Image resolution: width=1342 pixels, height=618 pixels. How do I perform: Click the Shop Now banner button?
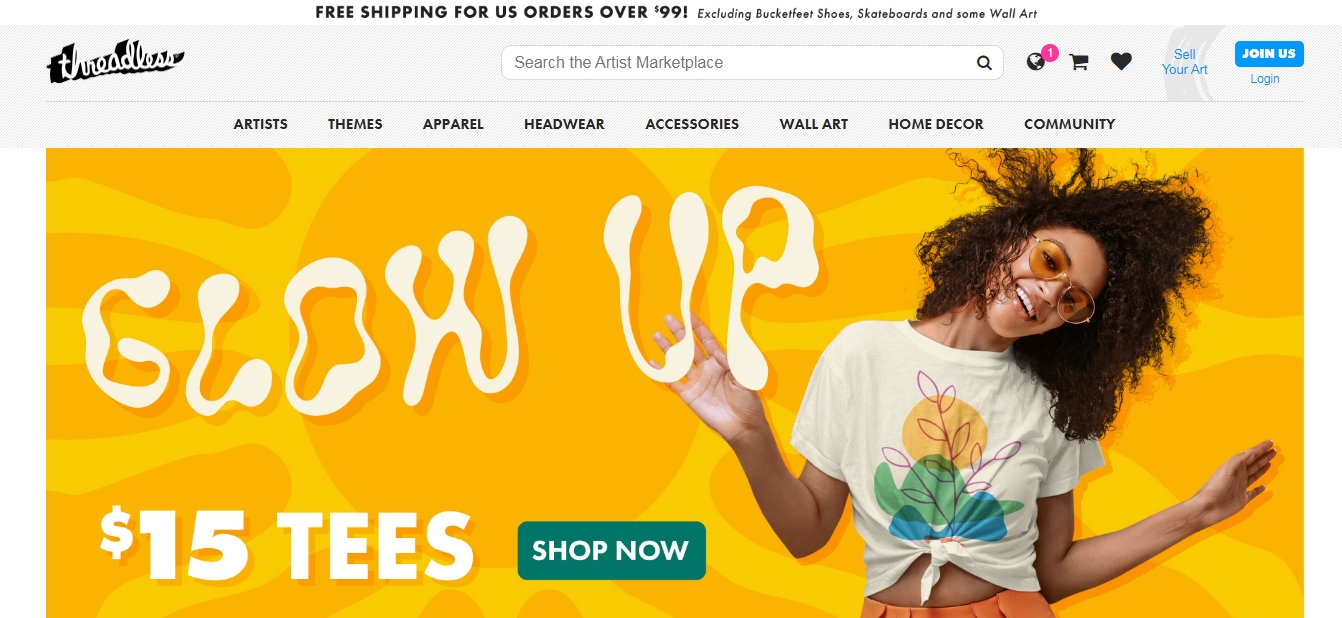coord(611,550)
